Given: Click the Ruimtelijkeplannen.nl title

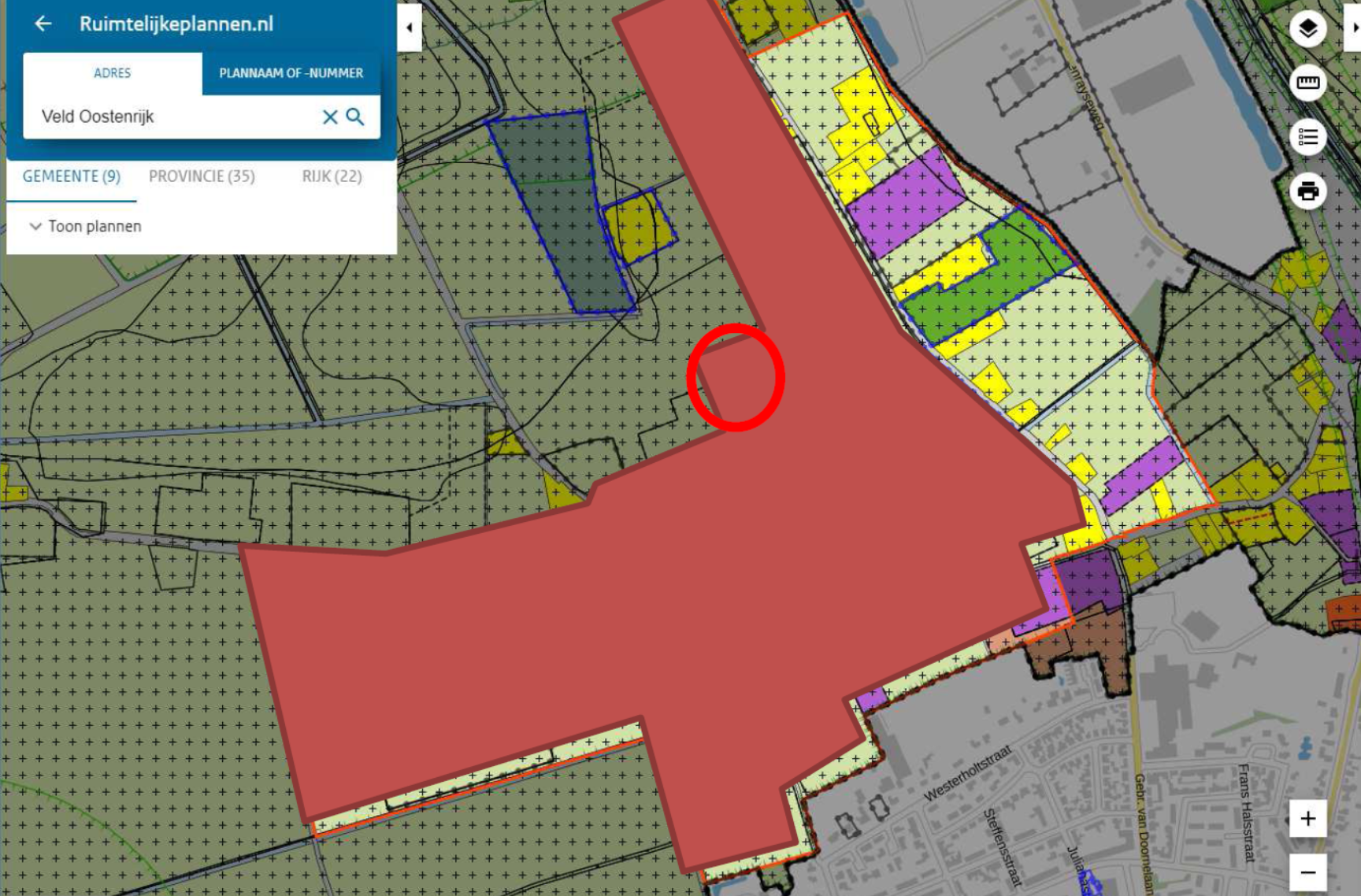Looking at the screenshot, I should (176, 24).
